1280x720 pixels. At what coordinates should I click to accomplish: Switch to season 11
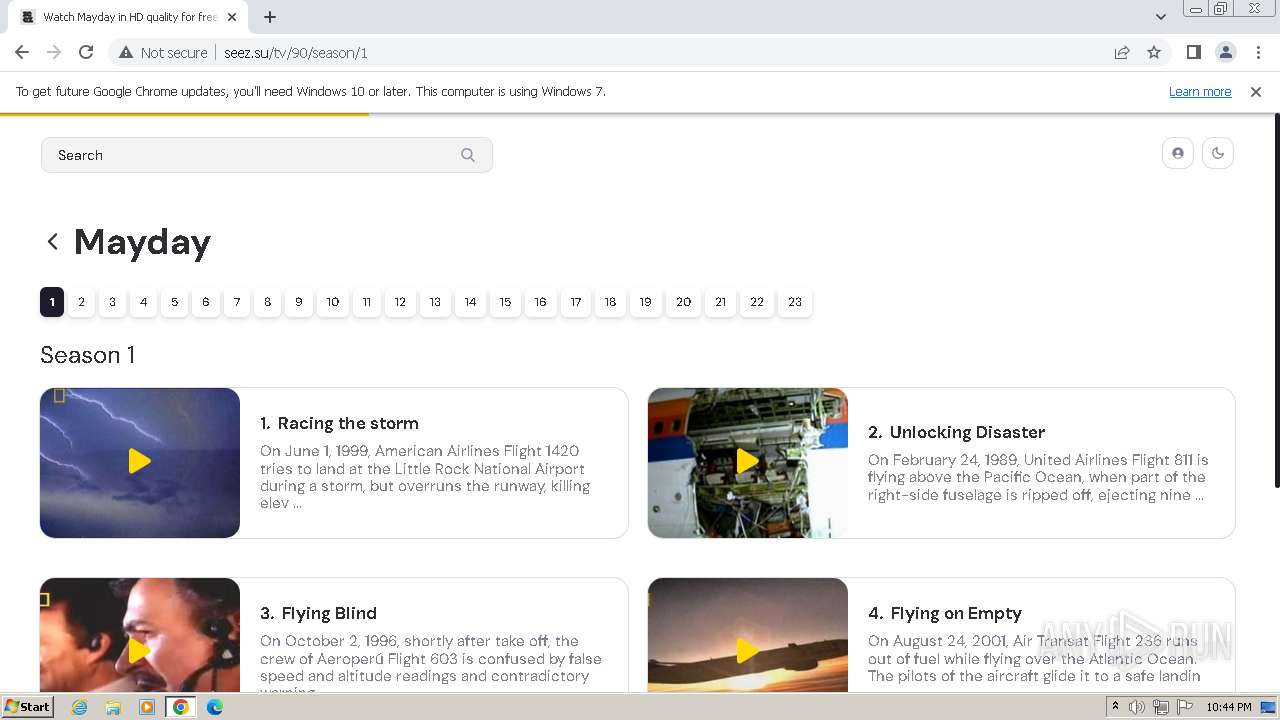[367, 302]
